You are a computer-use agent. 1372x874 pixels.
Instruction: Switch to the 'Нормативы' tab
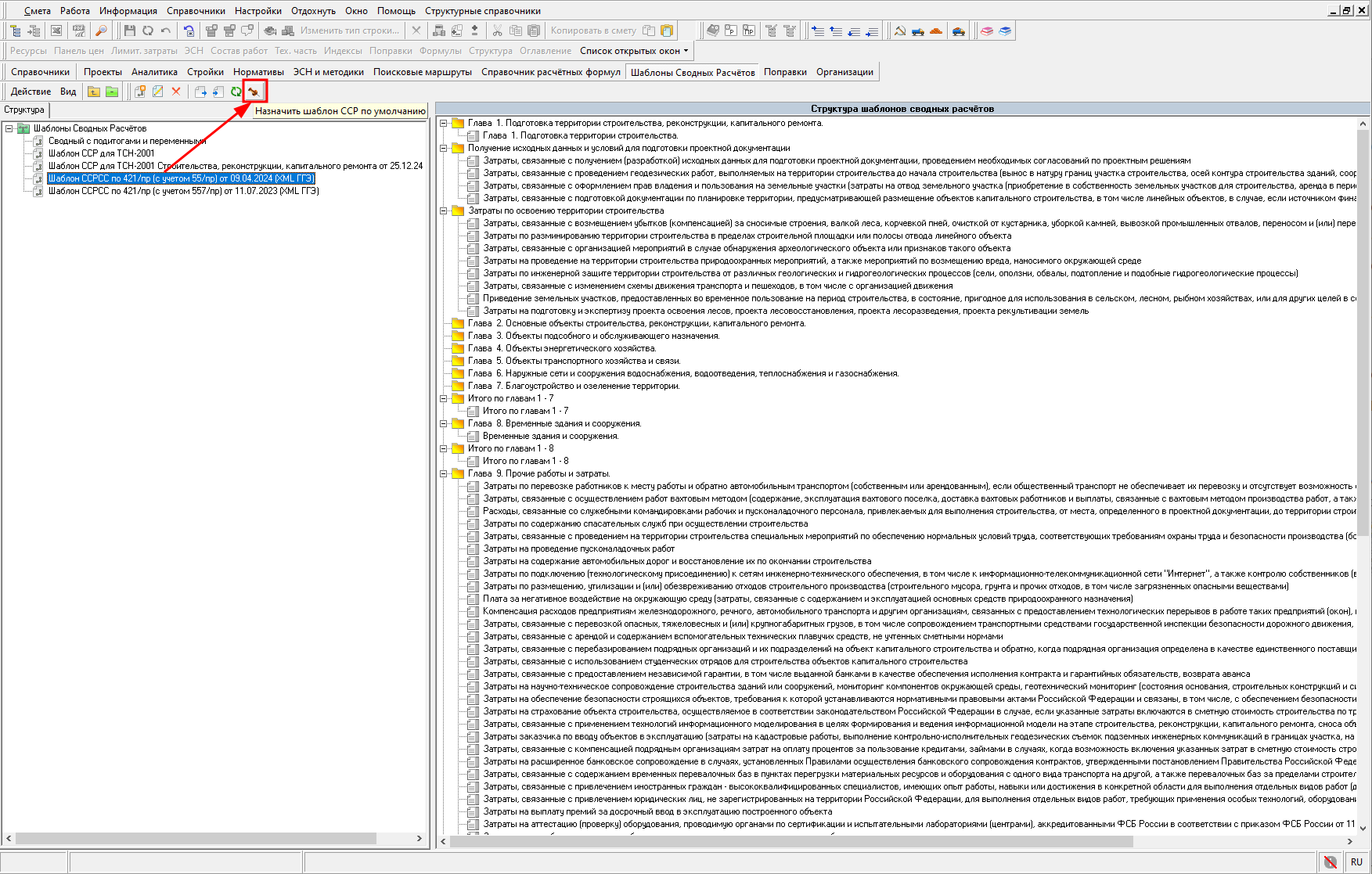tap(258, 72)
